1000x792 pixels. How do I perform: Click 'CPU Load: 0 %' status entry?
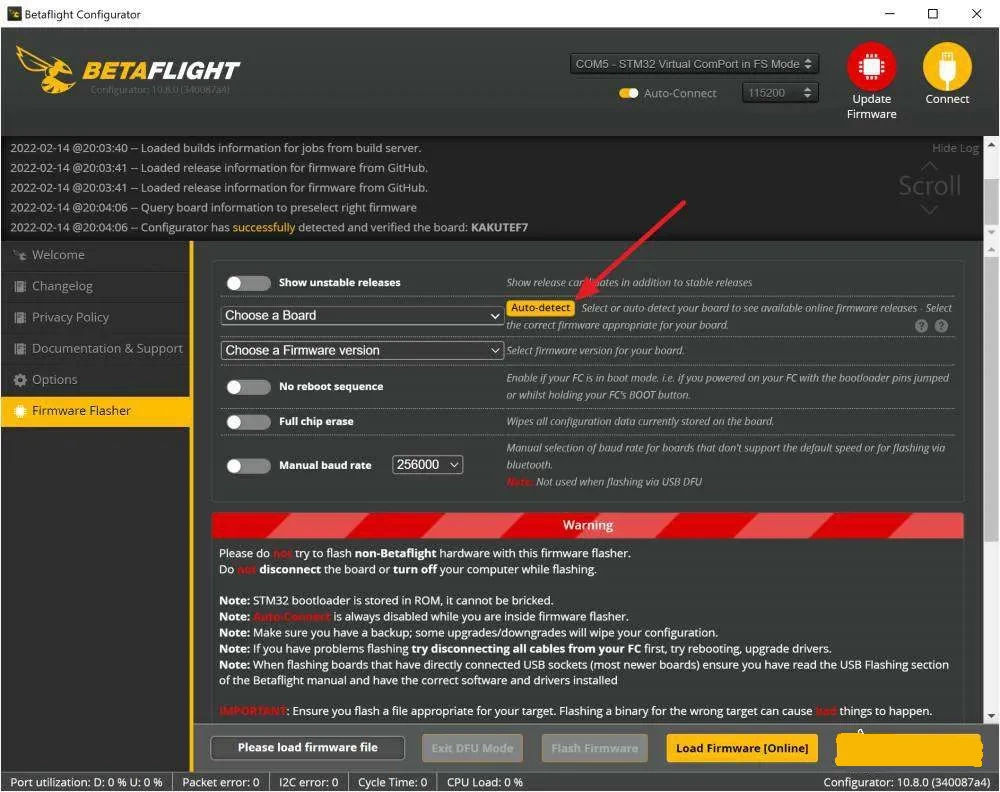485,782
